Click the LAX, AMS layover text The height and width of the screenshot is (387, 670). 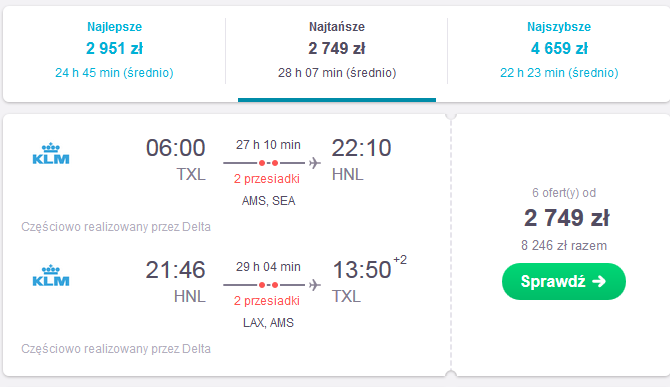click(x=268, y=322)
